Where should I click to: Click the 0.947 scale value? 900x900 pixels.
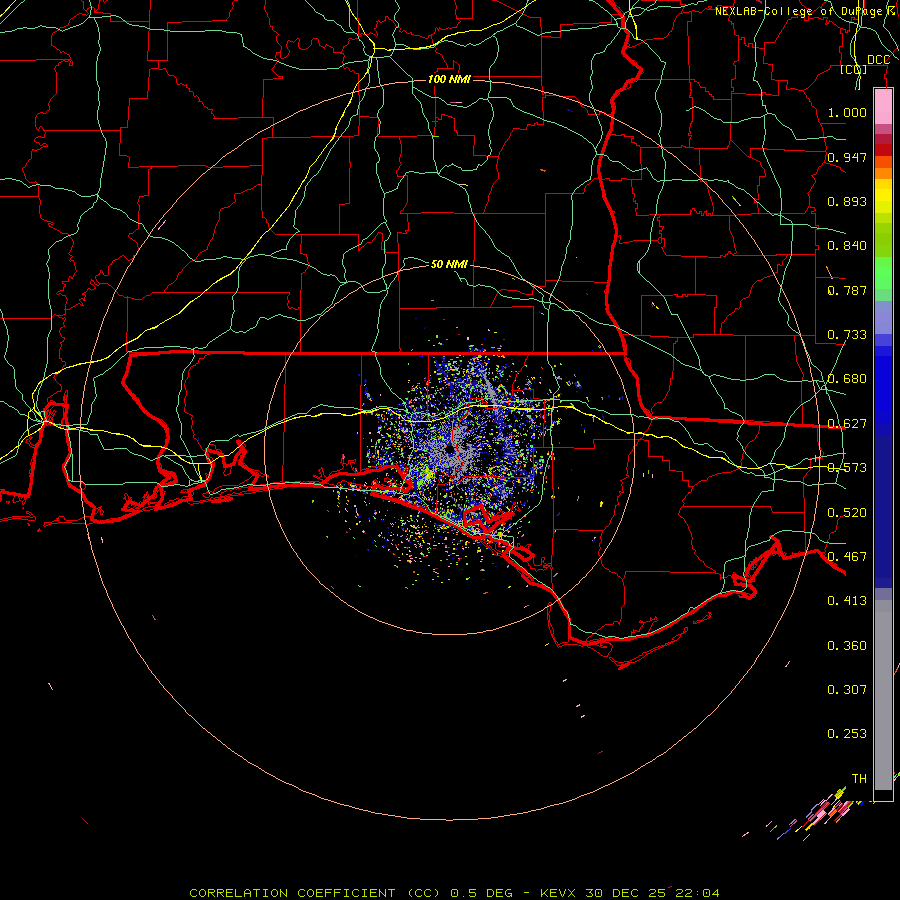click(x=847, y=157)
